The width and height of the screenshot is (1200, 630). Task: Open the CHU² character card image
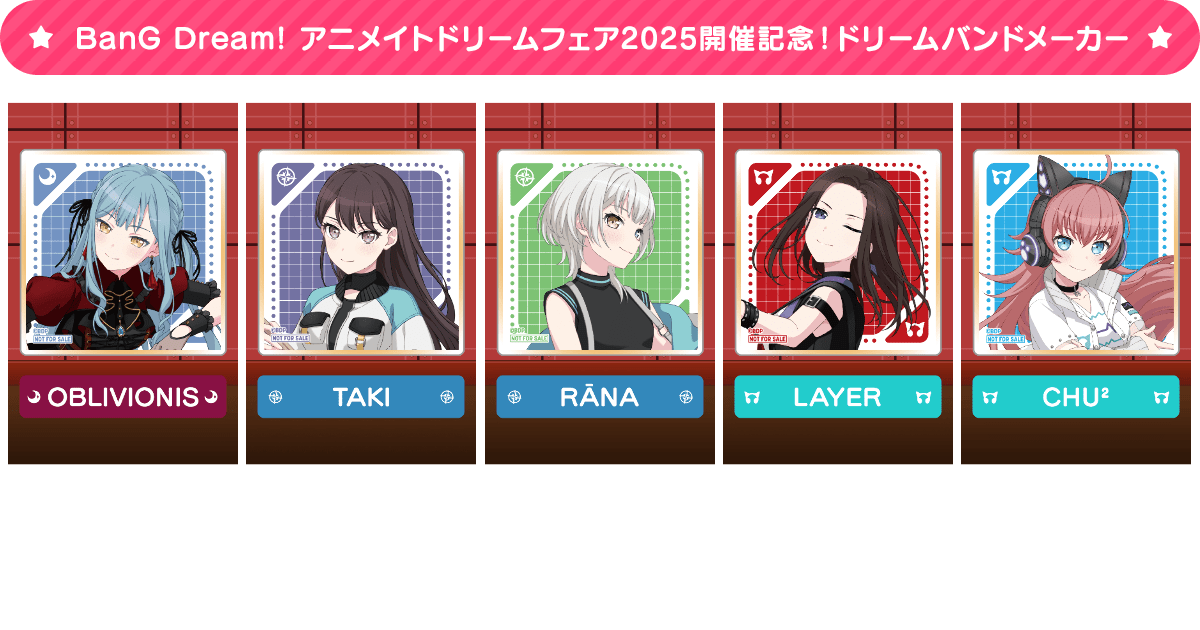pyautogui.click(x=1076, y=253)
